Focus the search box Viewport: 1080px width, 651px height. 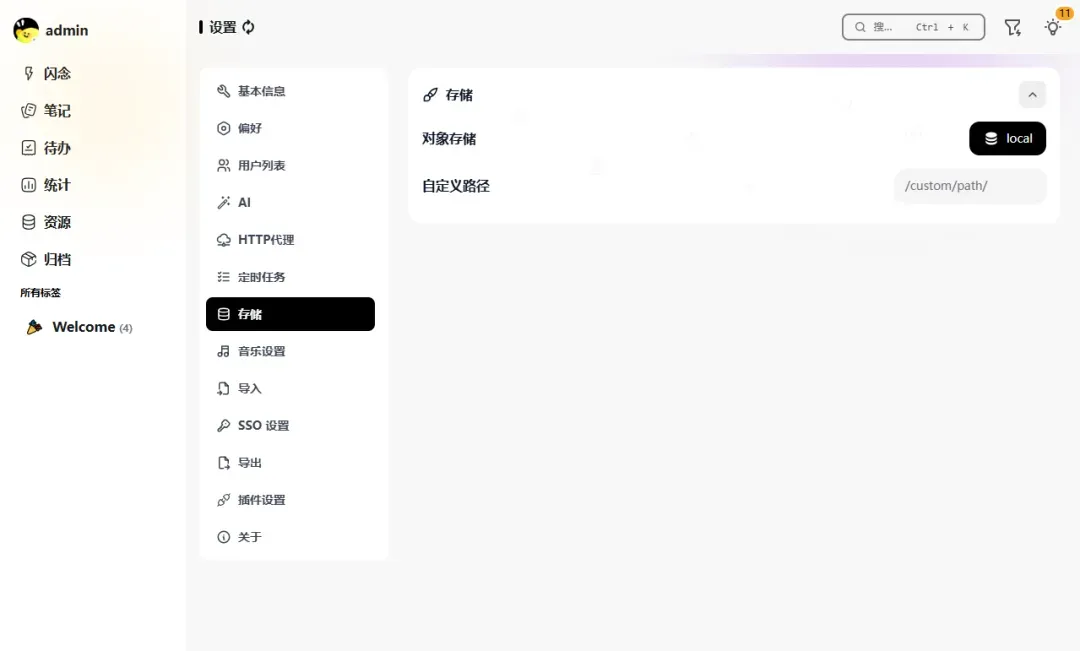[913, 27]
